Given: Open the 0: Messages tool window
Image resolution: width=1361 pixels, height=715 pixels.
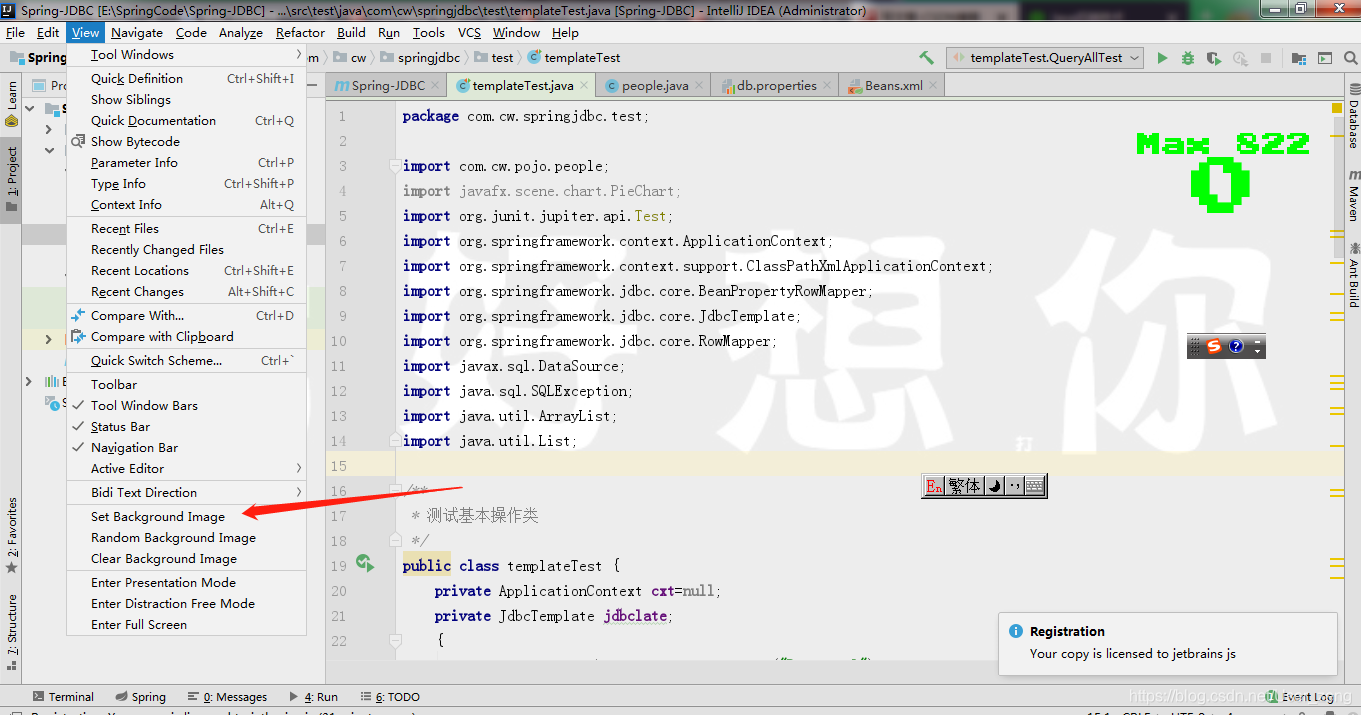Looking at the screenshot, I should point(227,697).
